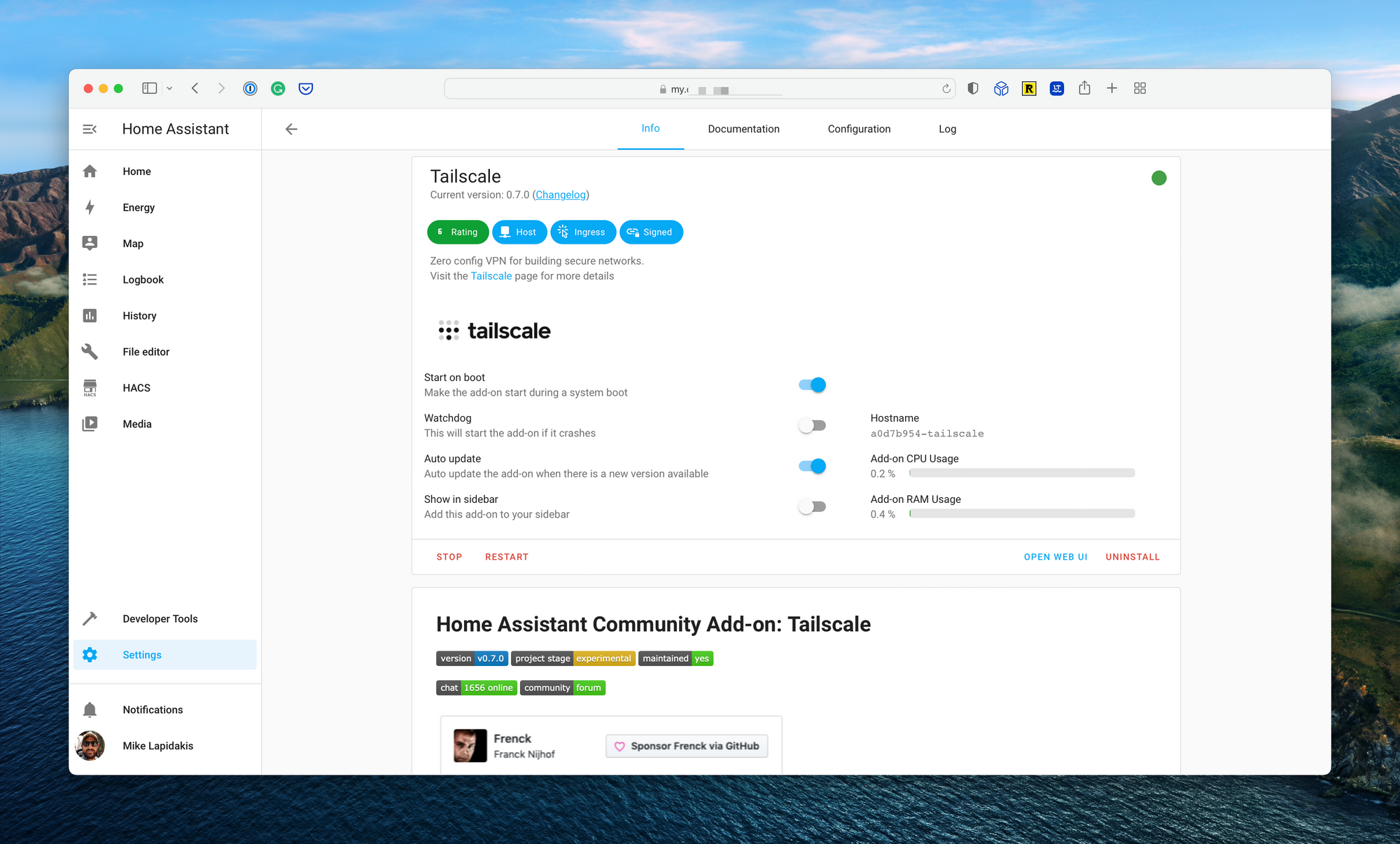Open a new tab with plus icon
This screenshot has width=1400, height=844.
point(1112,88)
